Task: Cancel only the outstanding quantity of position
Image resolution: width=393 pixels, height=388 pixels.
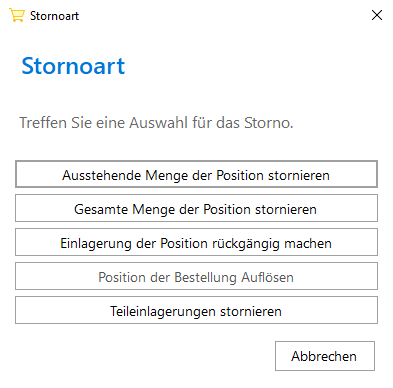Action: (196, 174)
